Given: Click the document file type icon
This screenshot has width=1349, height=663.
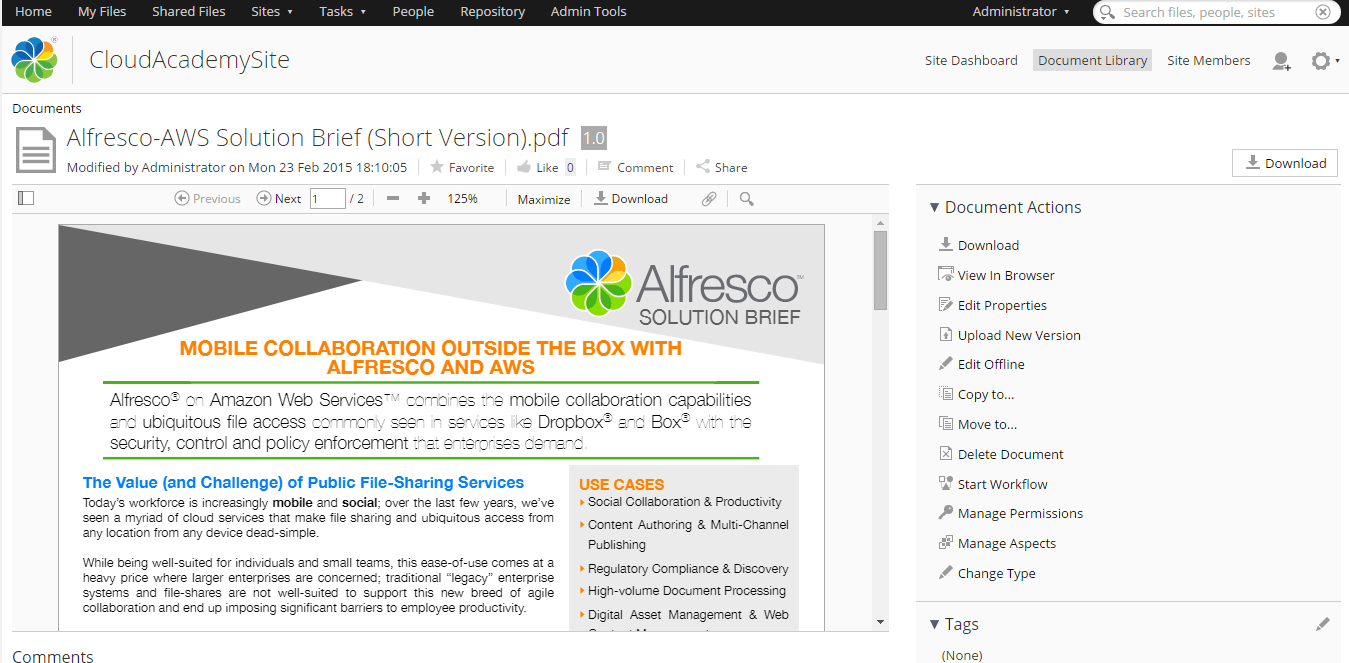Looking at the screenshot, I should coord(36,151).
